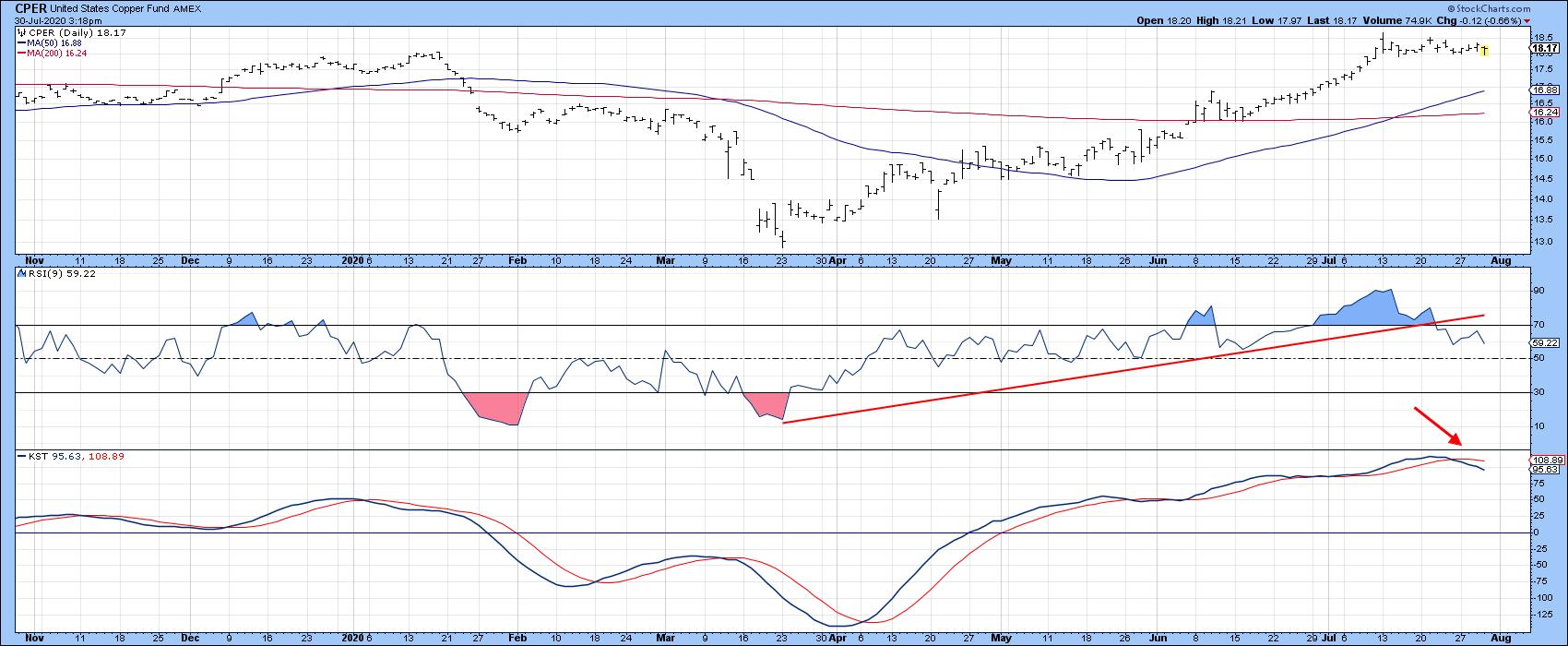Click the yellow highlighted latest price bar
Screen dimensions: 1568x646
pyautogui.click(x=1484, y=50)
